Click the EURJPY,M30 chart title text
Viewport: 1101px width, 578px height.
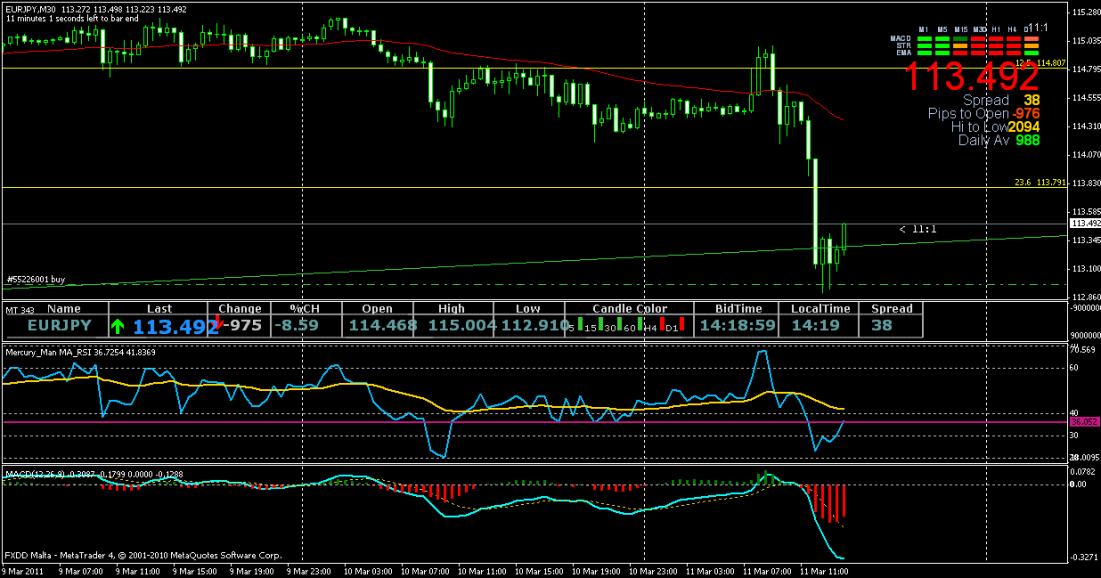tap(31, 10)
